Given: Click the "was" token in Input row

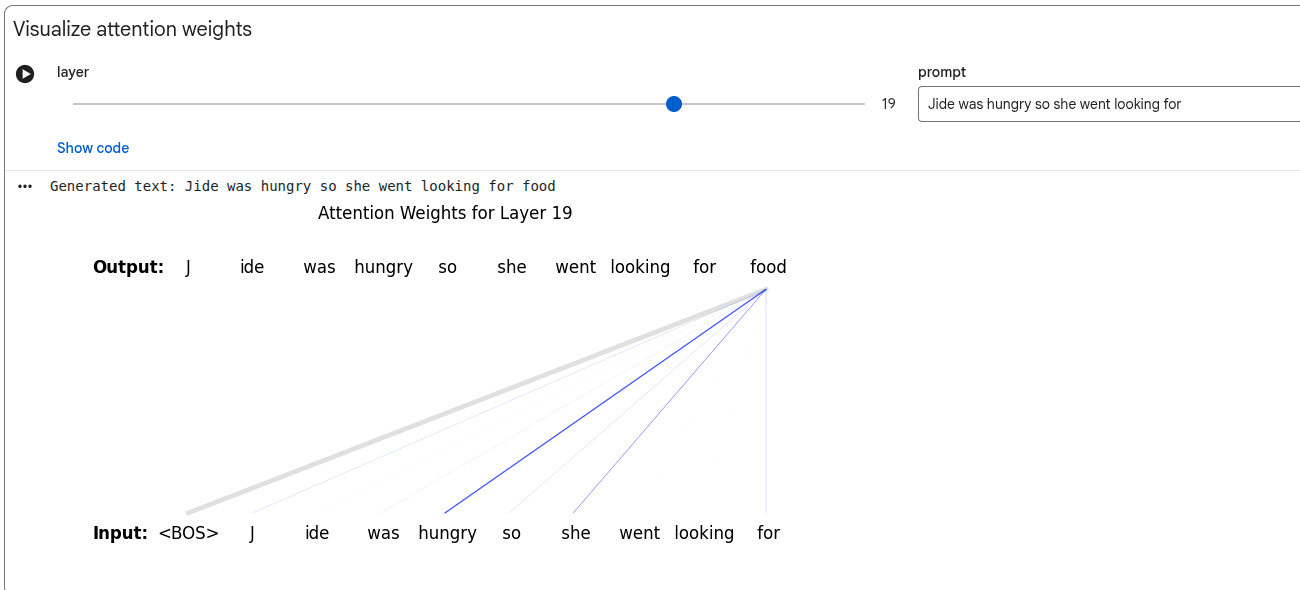Looking at the screenshot, I should [383, 533].
